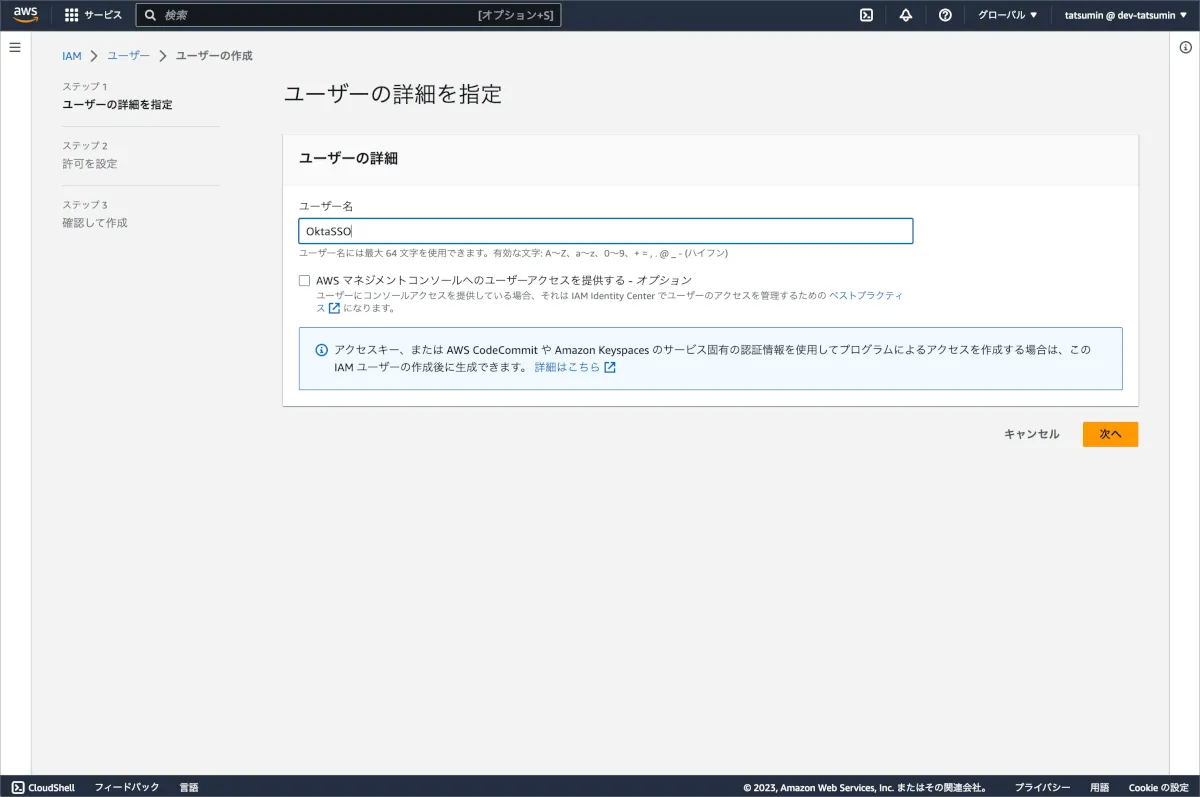Open 言語 language setting in footer
Screen dimensions: 1200x797
189,787
